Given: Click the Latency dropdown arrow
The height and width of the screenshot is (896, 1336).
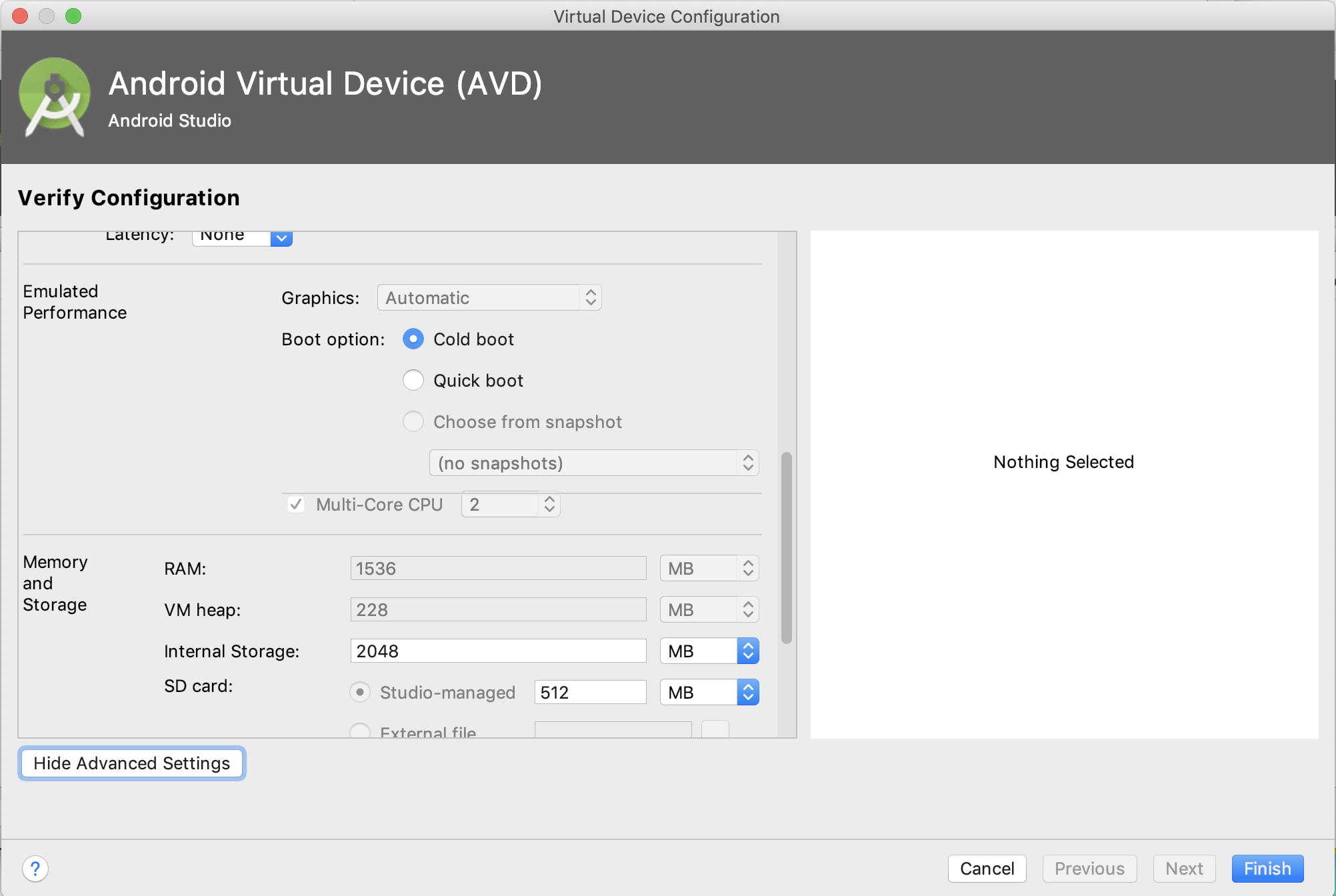Looking at the screenshot, I should click(x=281, y=237).
